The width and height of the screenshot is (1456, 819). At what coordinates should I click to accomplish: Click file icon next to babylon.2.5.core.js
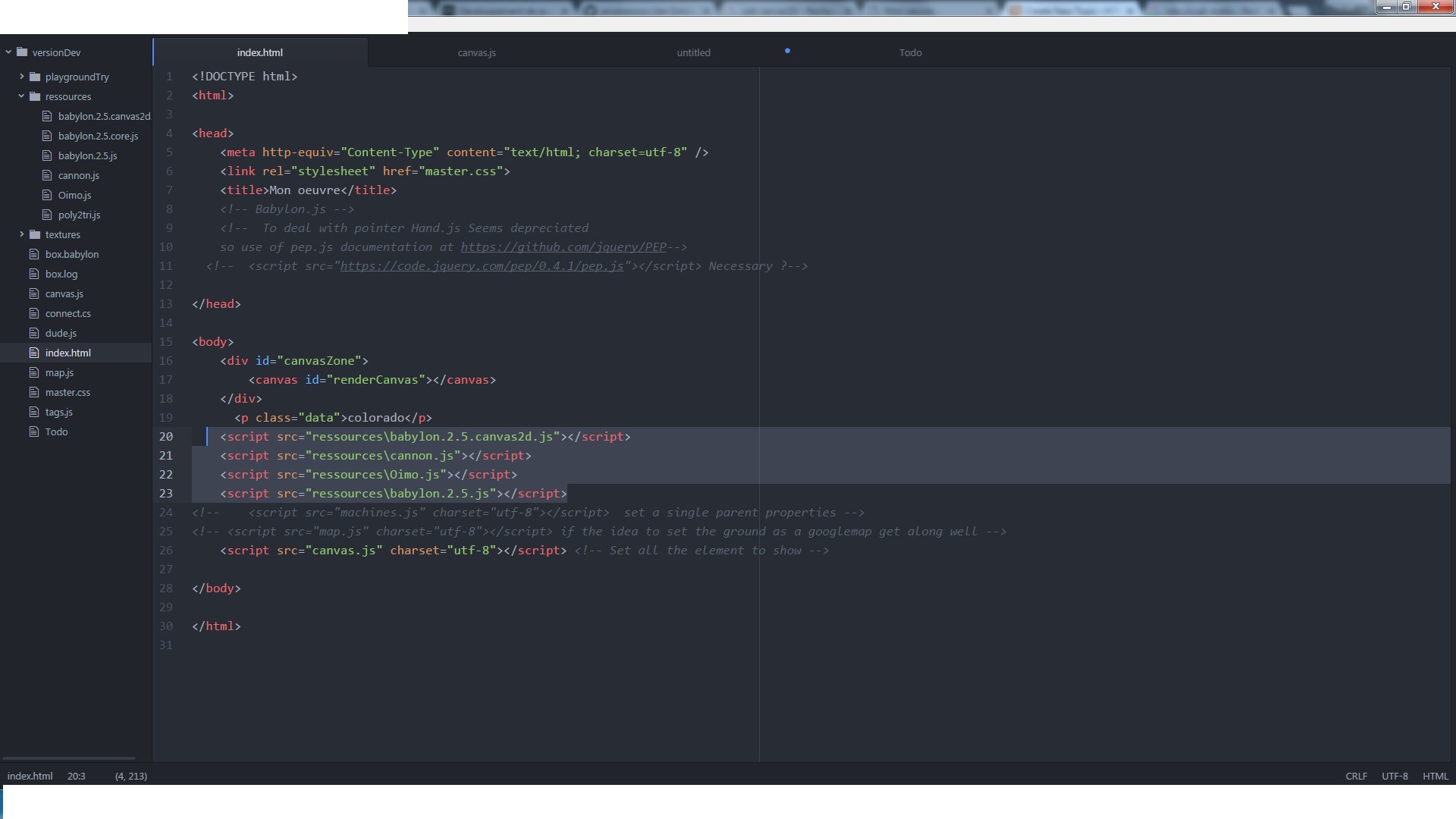coord(47,136)
